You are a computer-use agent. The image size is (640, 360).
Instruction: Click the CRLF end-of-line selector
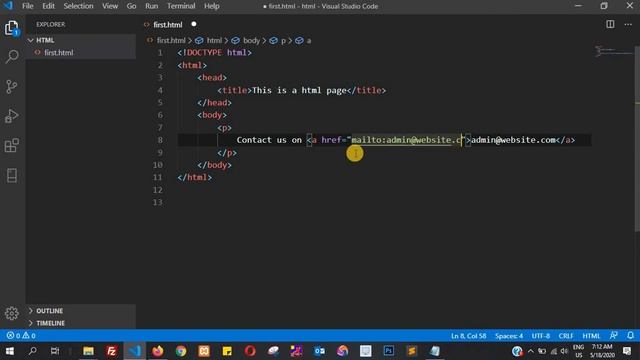pyautogui.click(x=566, y=336)
